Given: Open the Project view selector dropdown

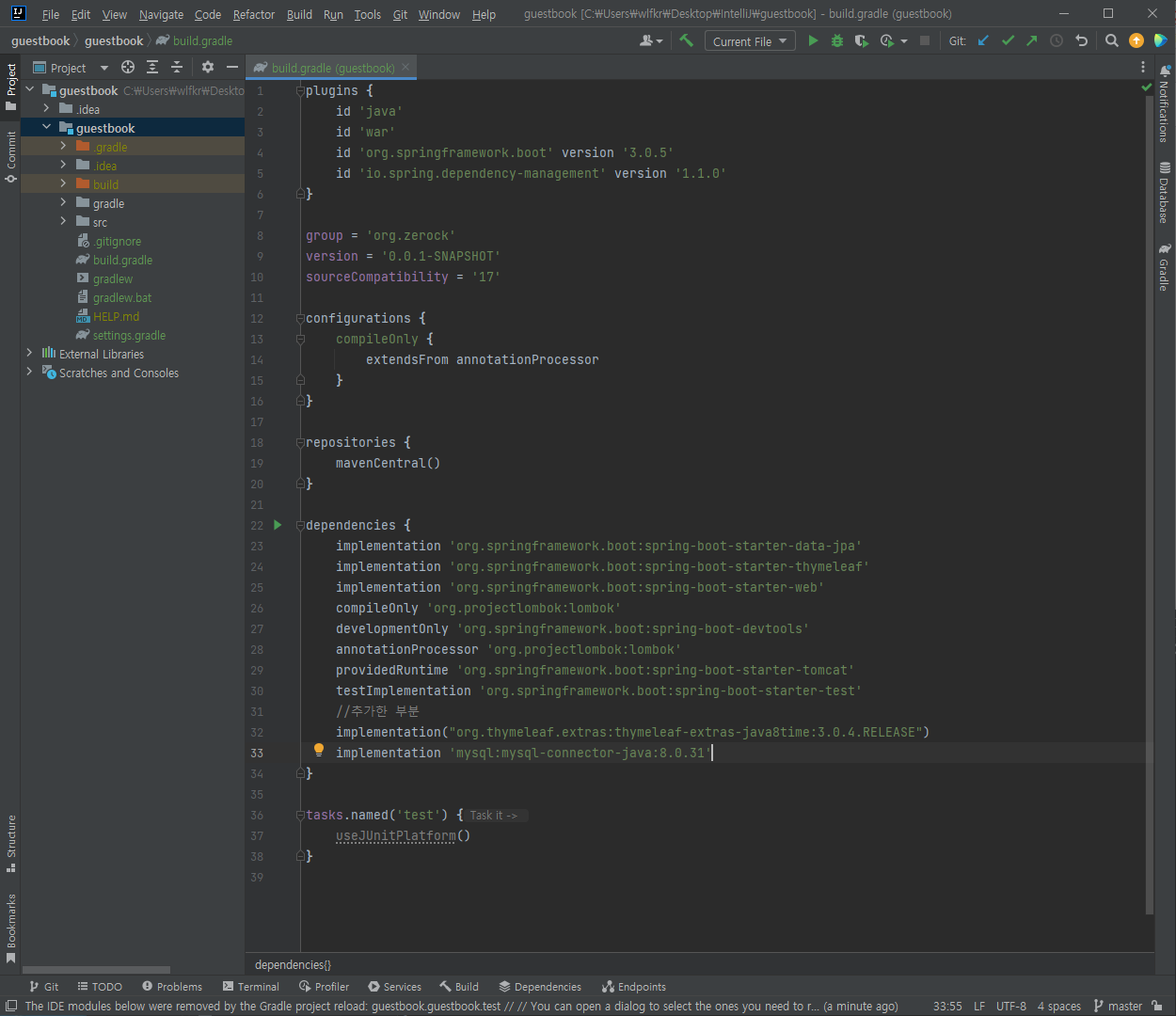Looking at the screenshot, I should (x=72, y=68).
